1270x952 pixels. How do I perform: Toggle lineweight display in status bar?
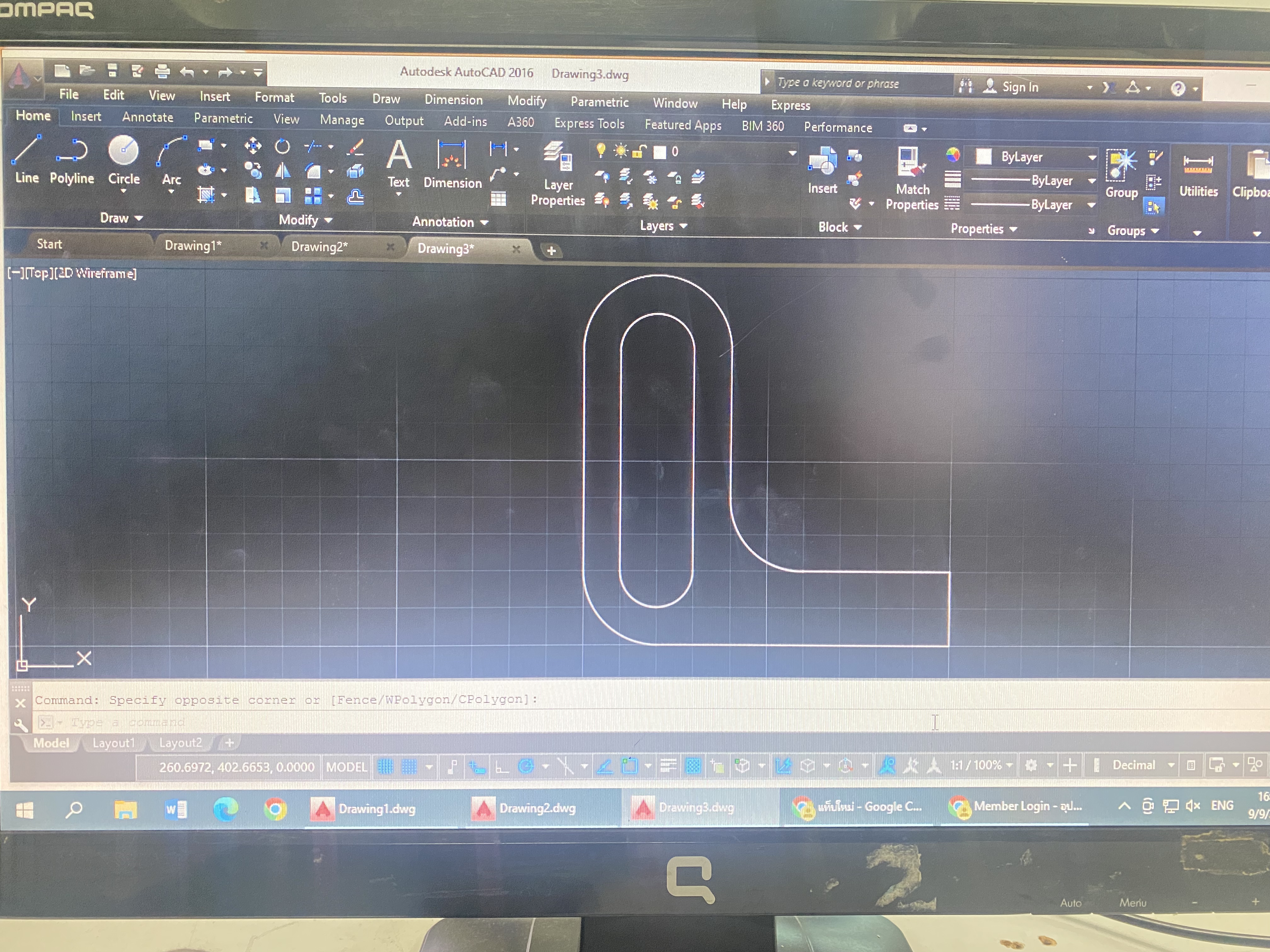pyautogui.click(x=668, y=766)
